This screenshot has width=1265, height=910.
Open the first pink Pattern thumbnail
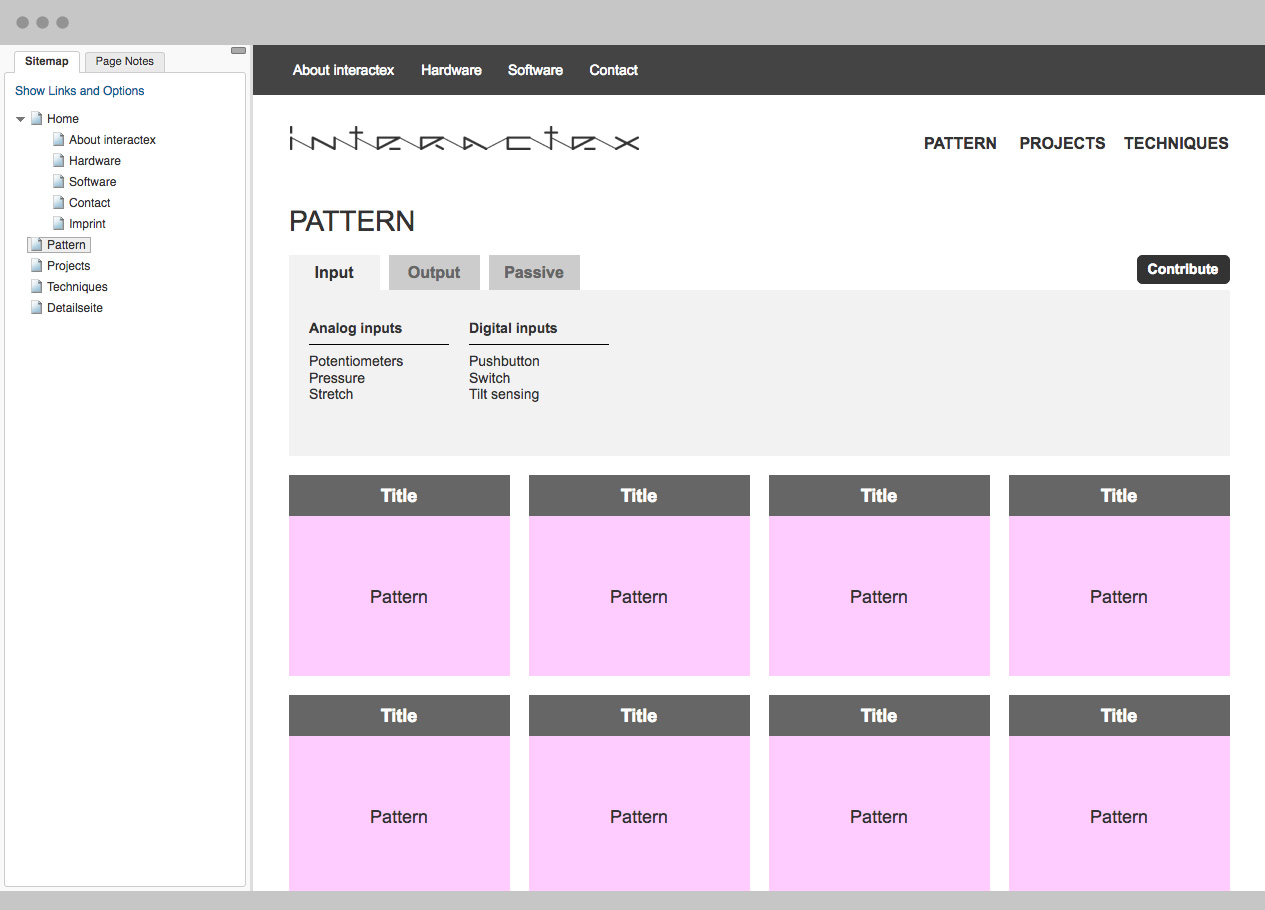coord(399,596)
